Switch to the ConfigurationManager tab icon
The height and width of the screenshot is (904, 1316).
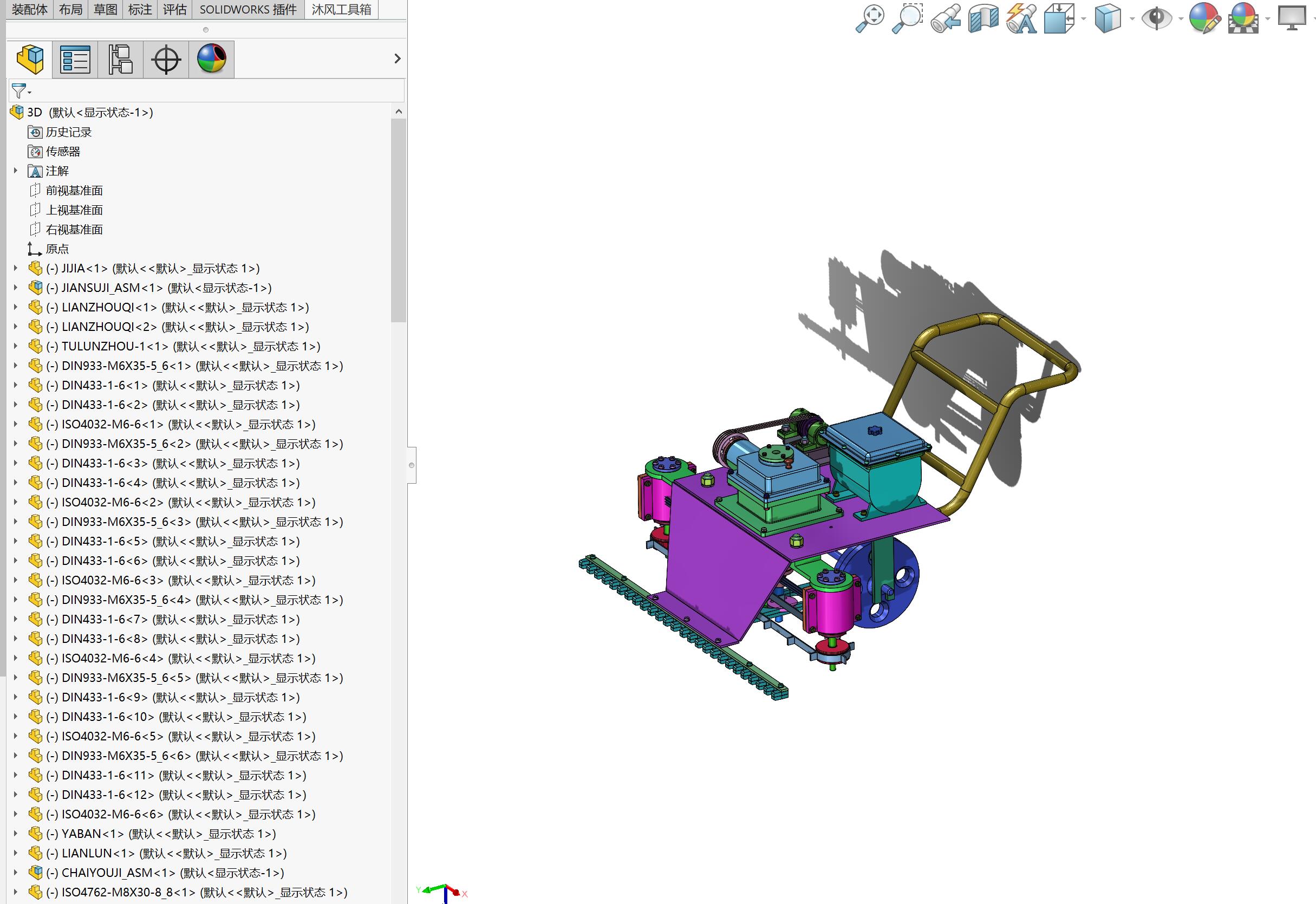[x=121, y=59]
